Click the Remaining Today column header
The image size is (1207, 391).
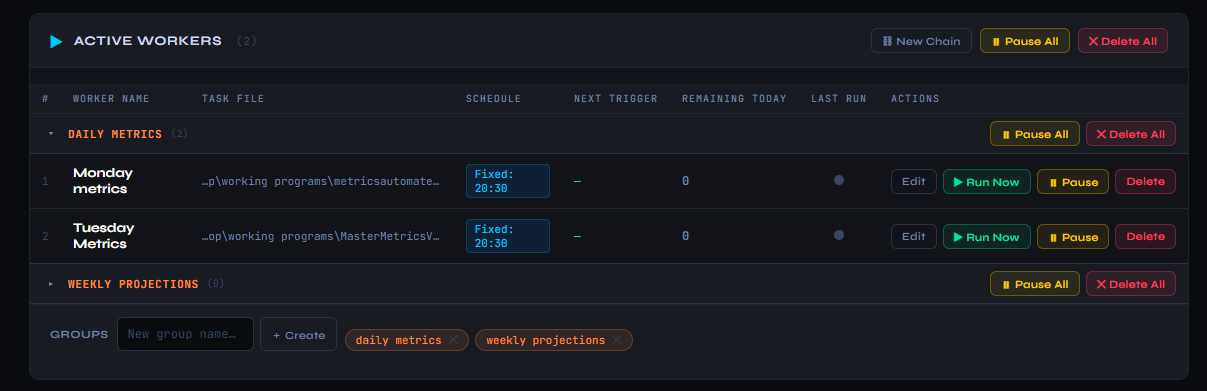734,99
